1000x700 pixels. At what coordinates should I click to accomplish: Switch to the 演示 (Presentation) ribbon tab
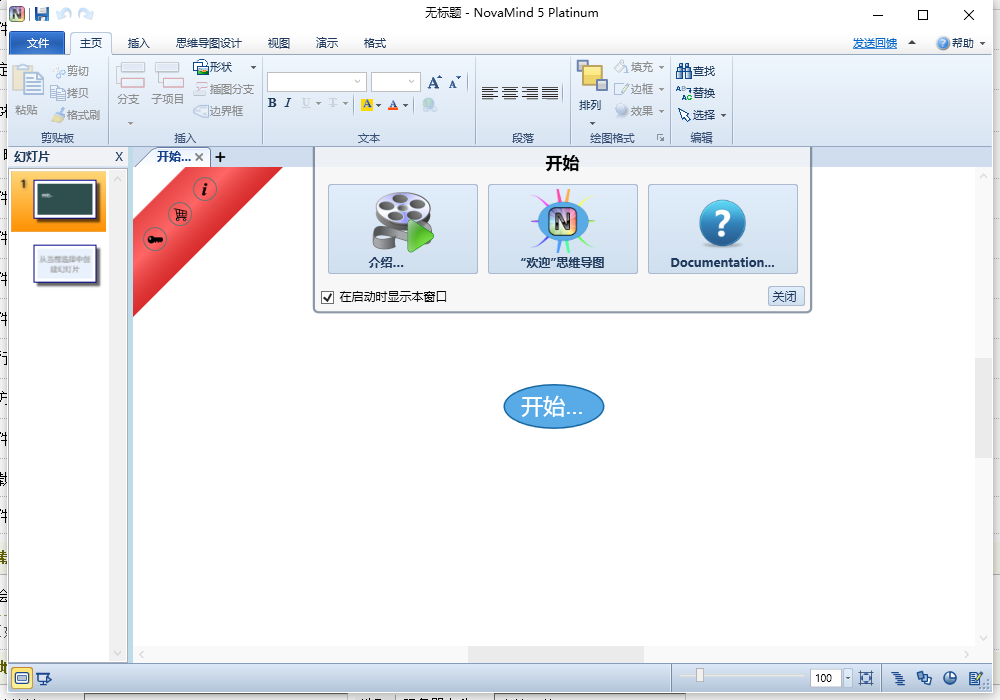(327, 43)
